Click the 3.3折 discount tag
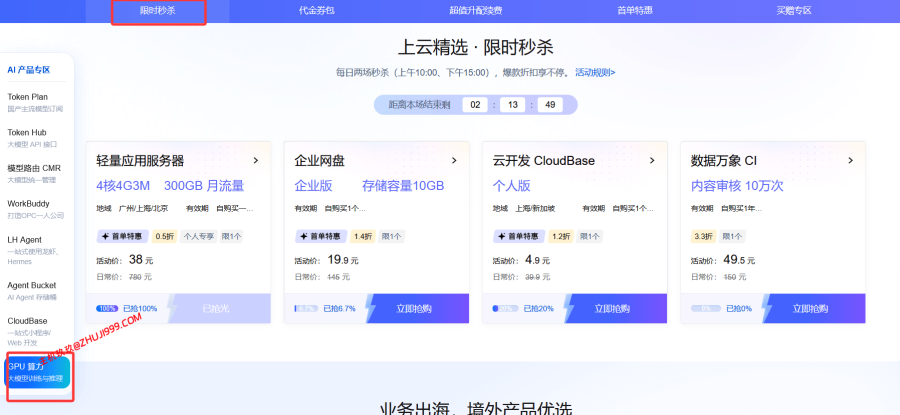This screenshot has height=415, width=900. [x=704, y=236]
